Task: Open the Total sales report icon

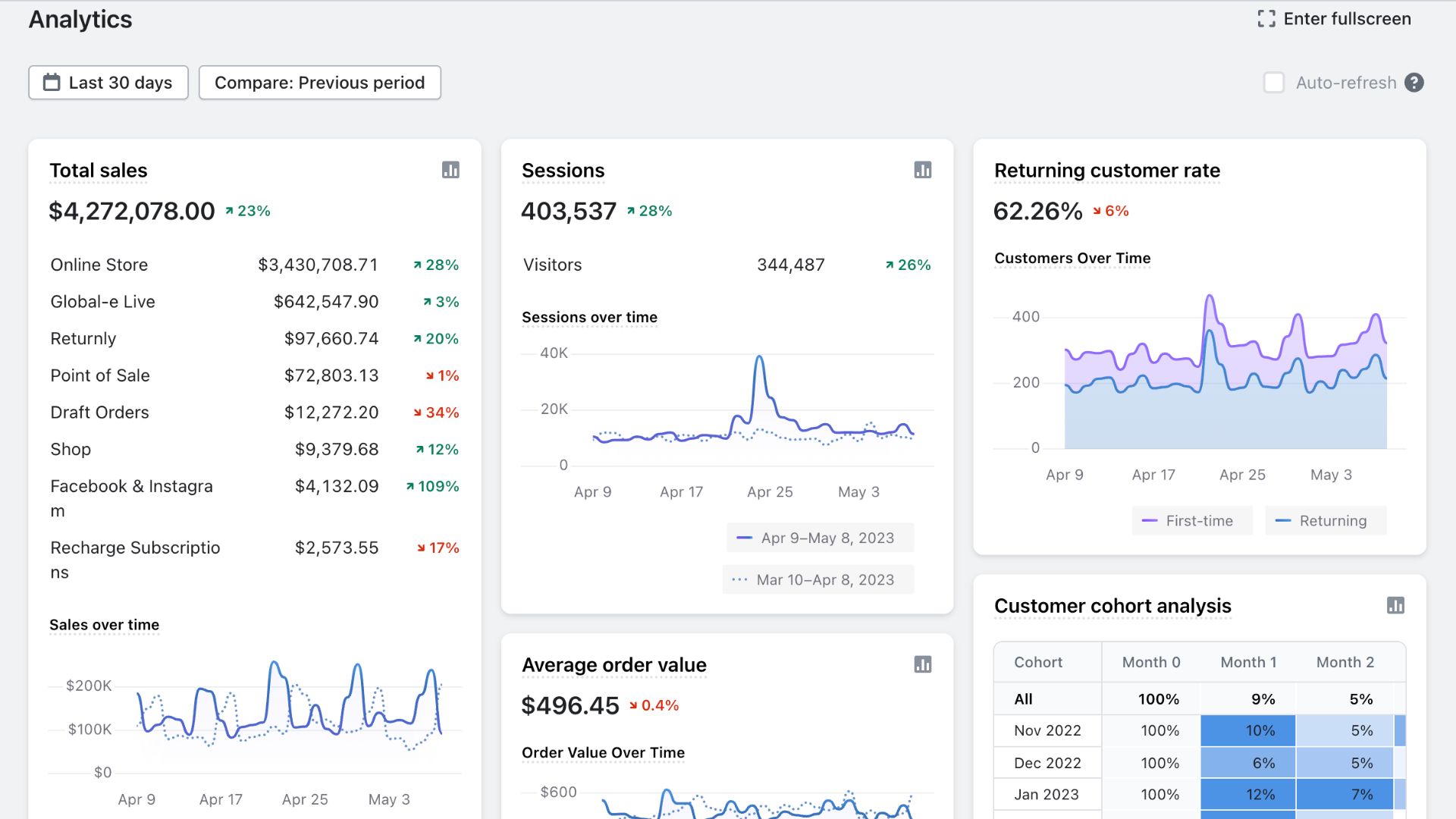Action: [450, 170]
